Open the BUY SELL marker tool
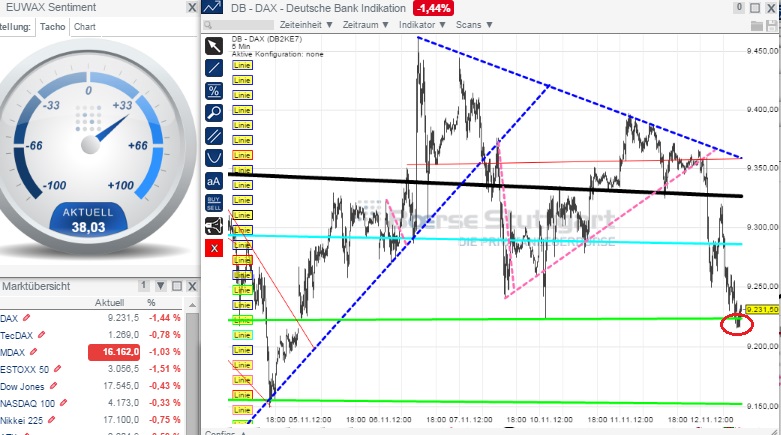 [214, 203]
